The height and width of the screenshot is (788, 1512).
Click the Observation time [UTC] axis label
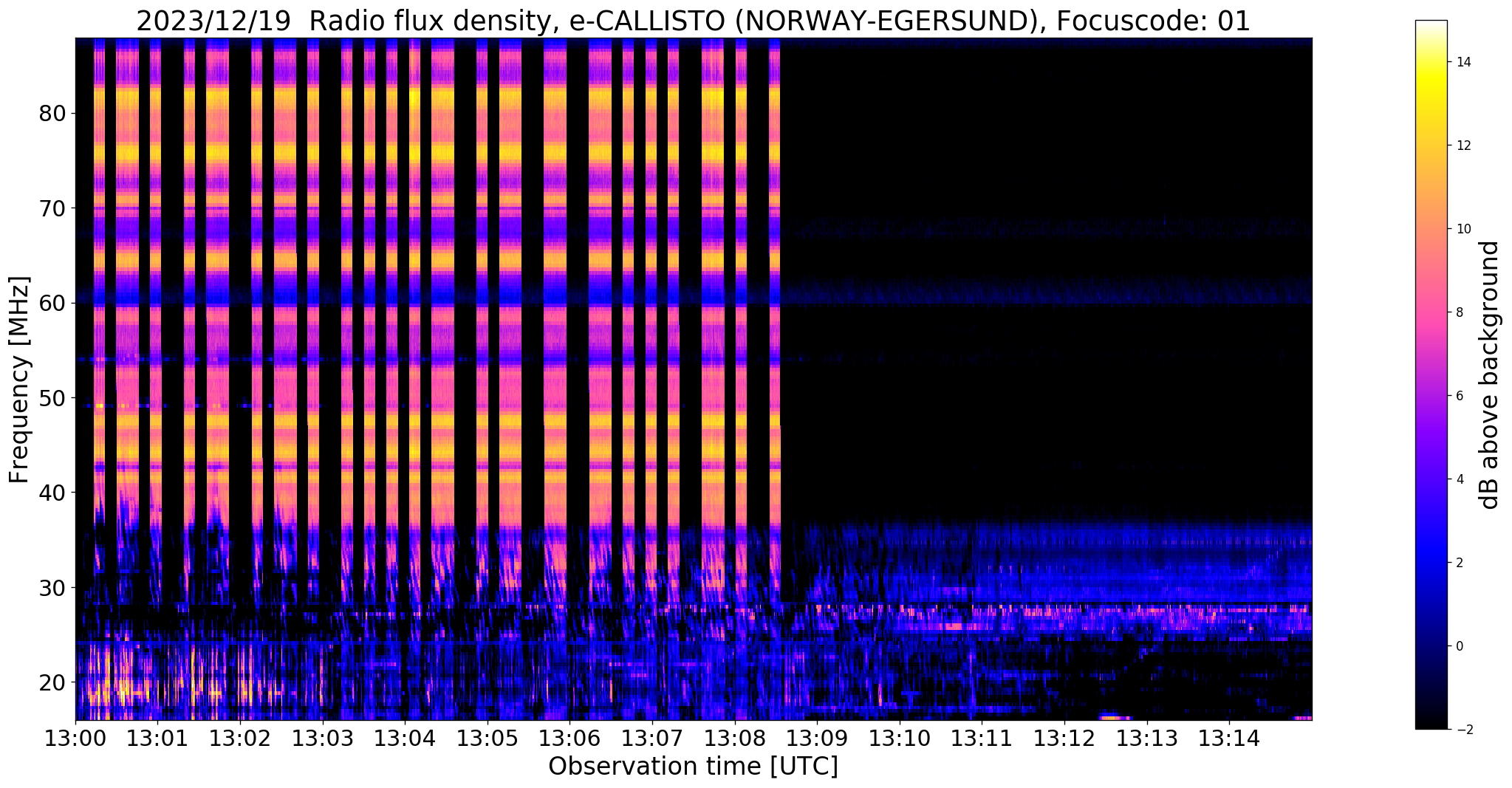(x=693, y=767)
